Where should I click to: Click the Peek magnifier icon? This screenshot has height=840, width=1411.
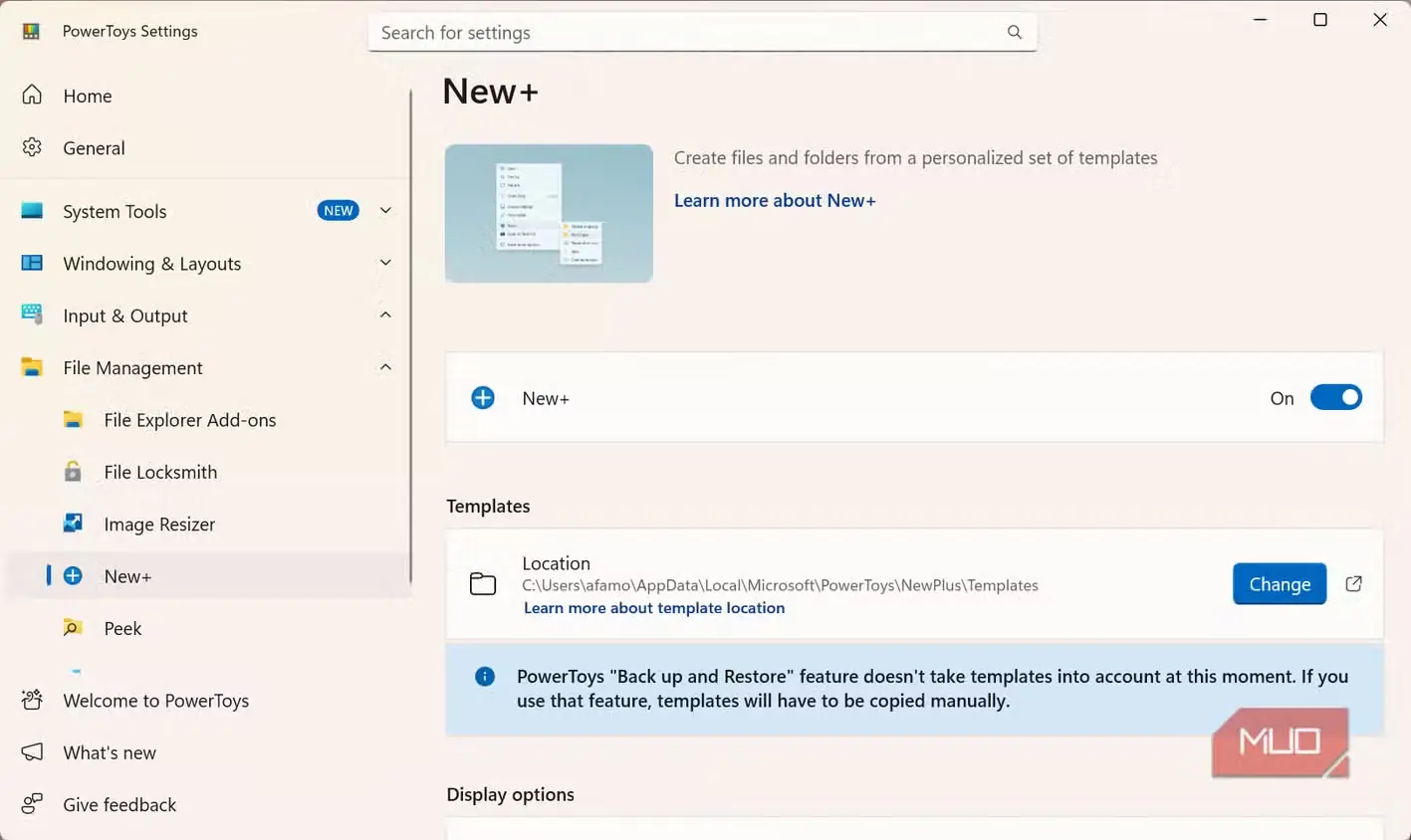73,627
